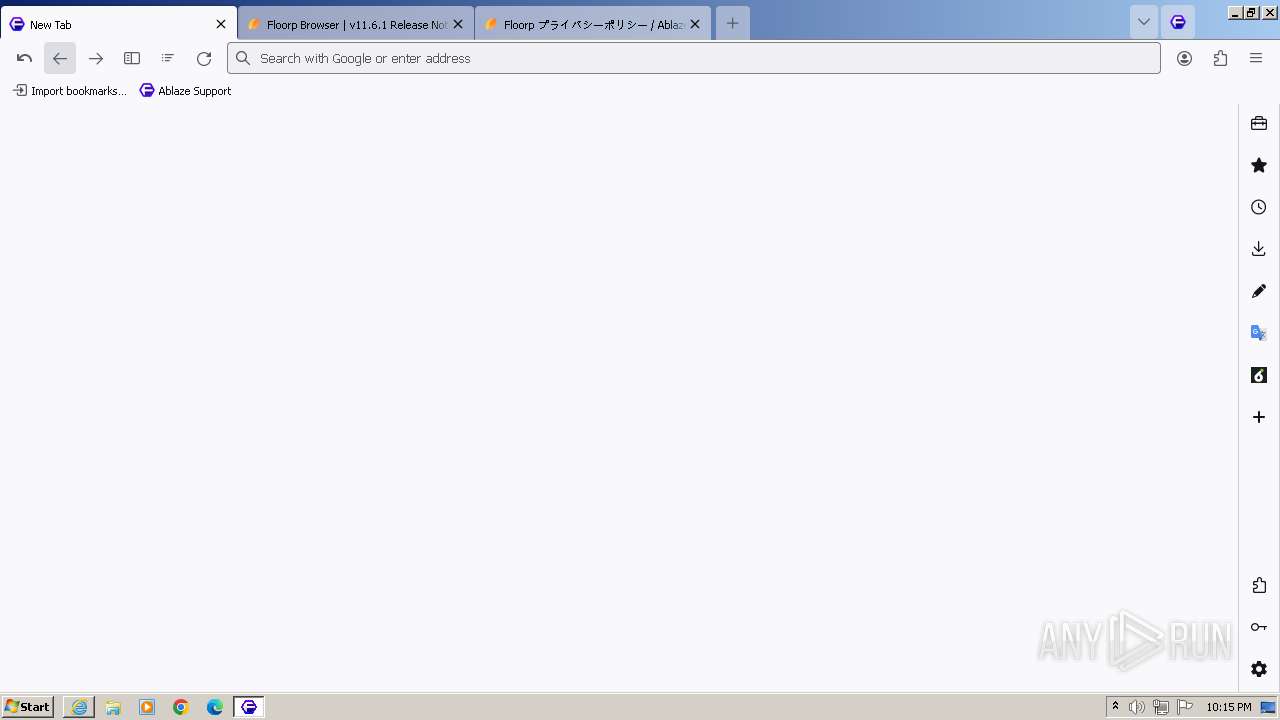Open notes pencil icon in sidebar
Image resolution: width=1280 pixels, height=720 pixels.
(x=1259, y=291)
